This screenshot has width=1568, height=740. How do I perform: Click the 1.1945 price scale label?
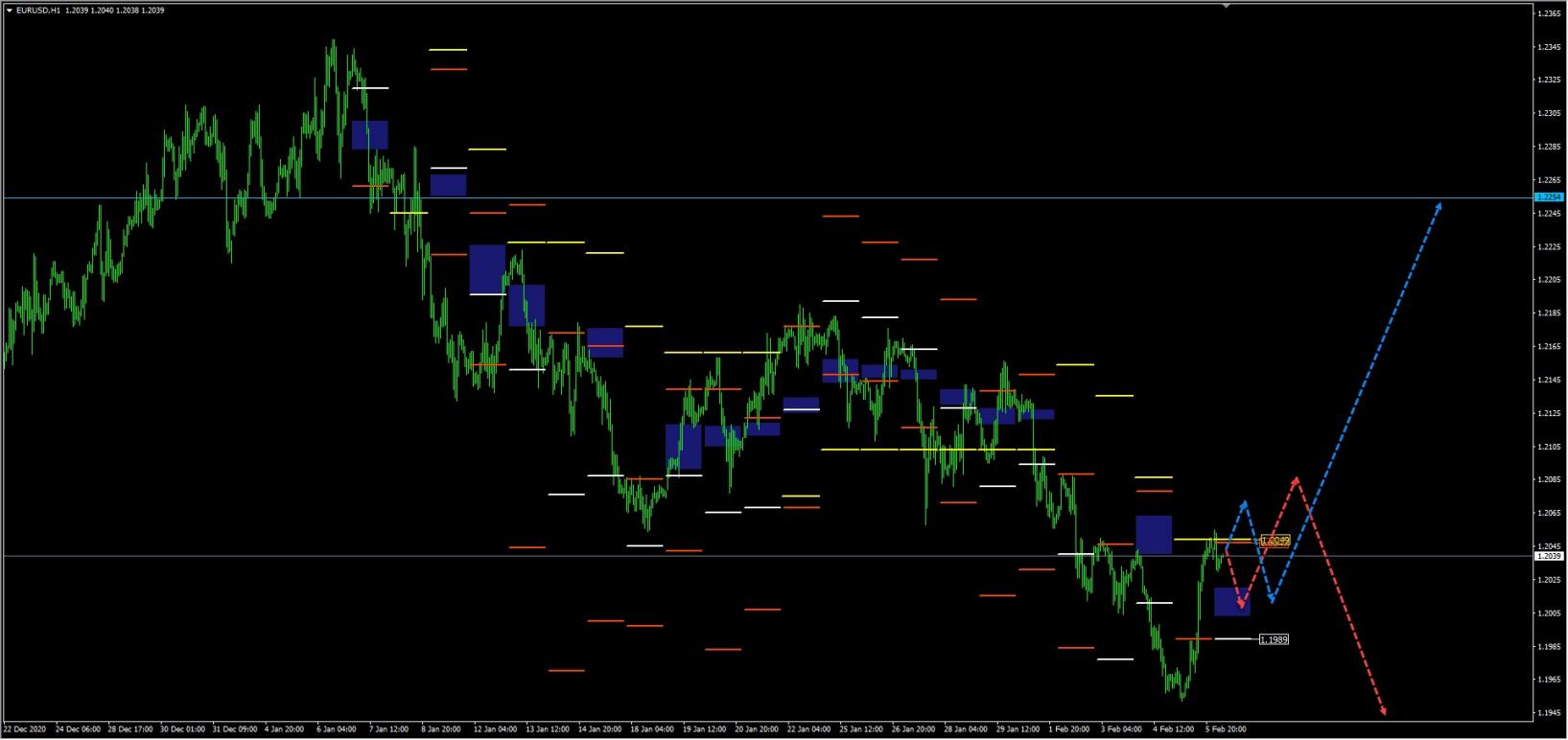(1549, 713)
